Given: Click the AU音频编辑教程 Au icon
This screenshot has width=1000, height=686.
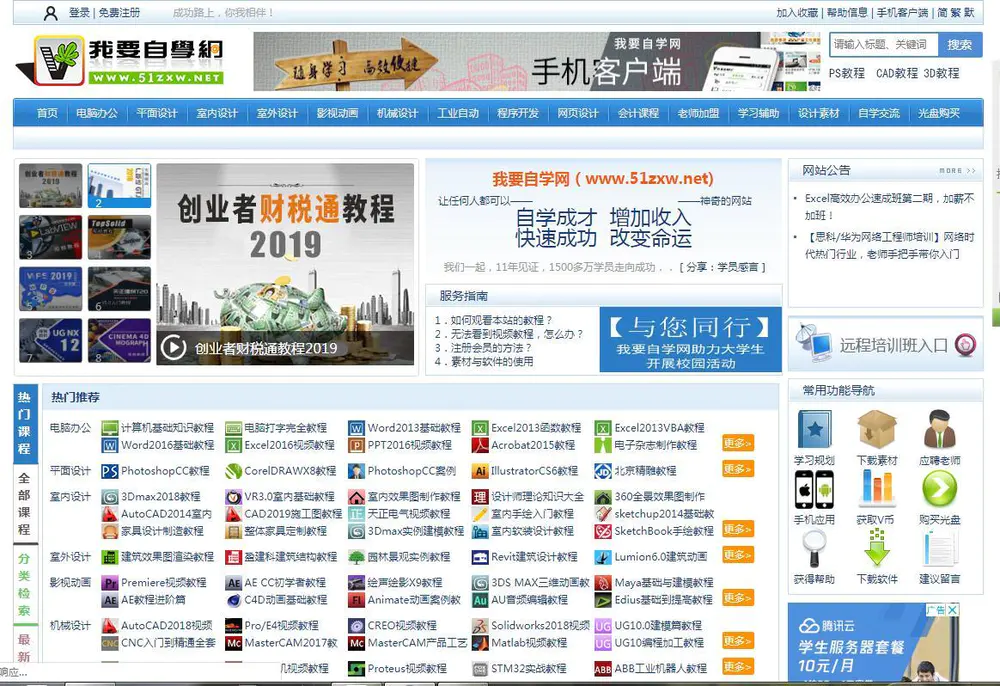Looking at the screenshot, I should point(480,600).
